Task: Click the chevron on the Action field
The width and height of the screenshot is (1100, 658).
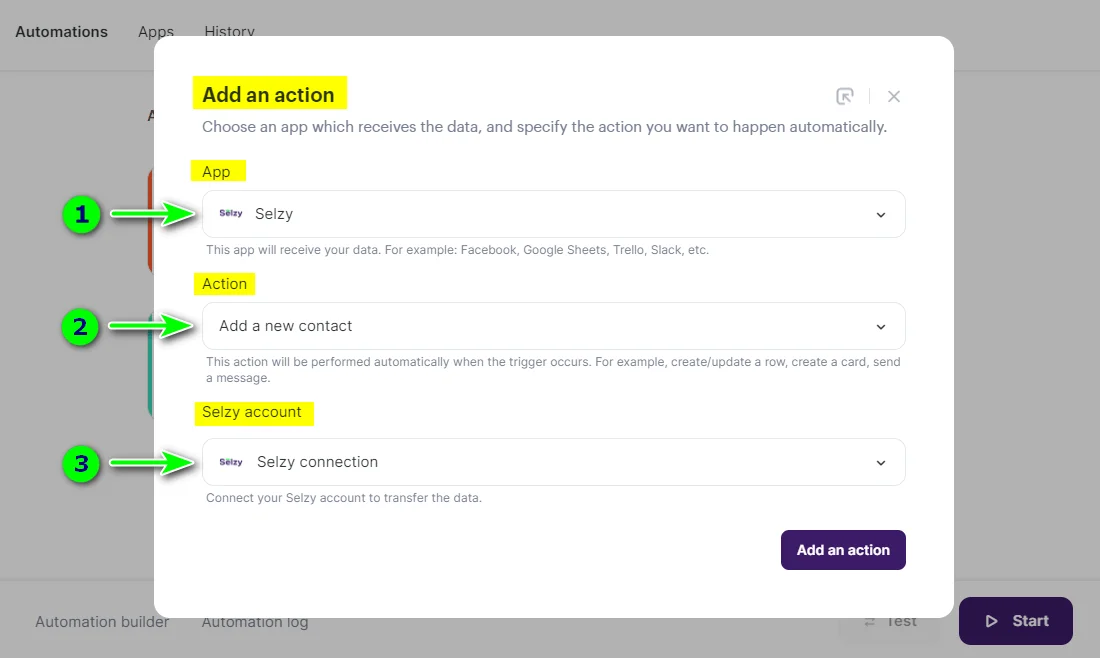Action: [x=881, y=325]
